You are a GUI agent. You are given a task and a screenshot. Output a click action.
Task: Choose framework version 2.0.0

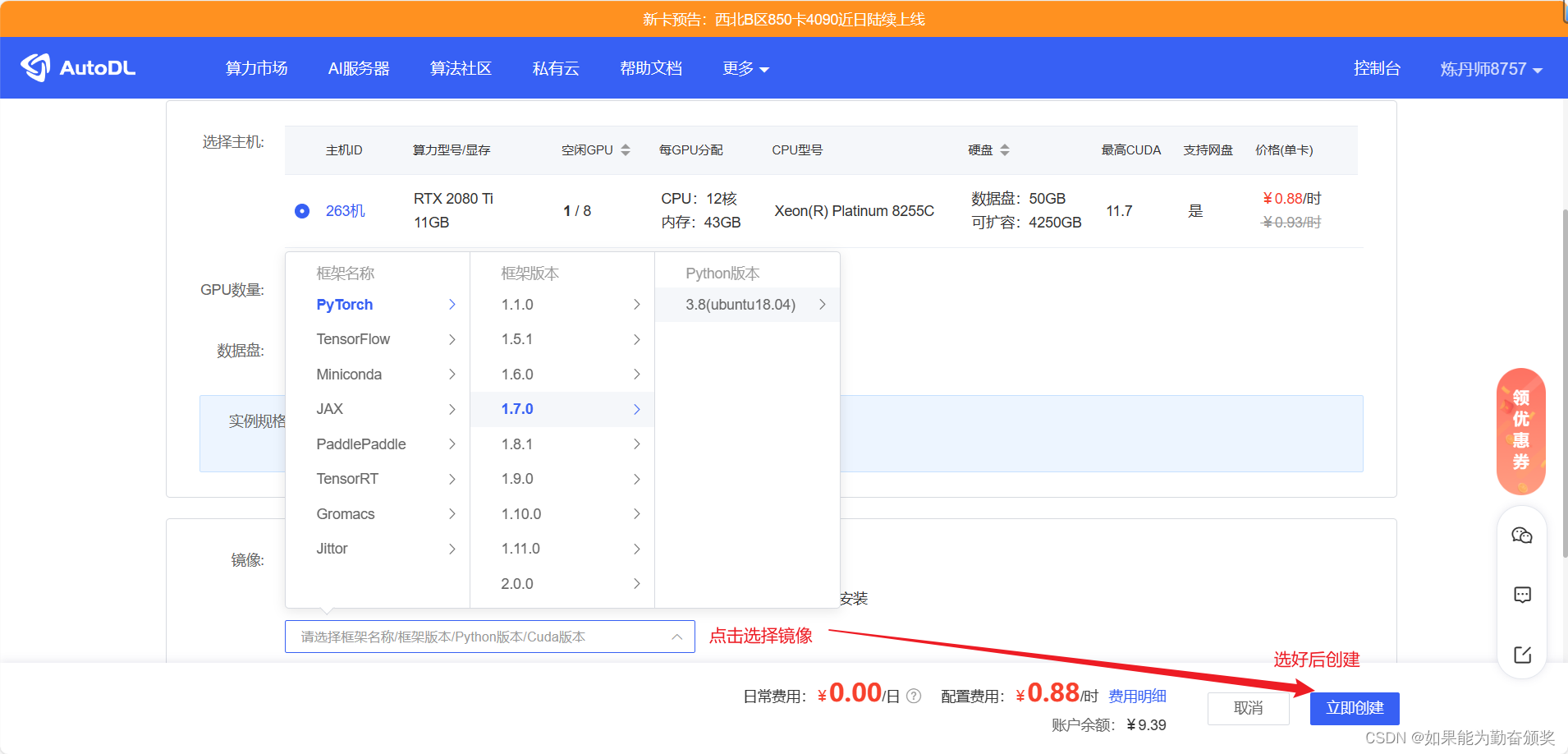coord(562,584)
